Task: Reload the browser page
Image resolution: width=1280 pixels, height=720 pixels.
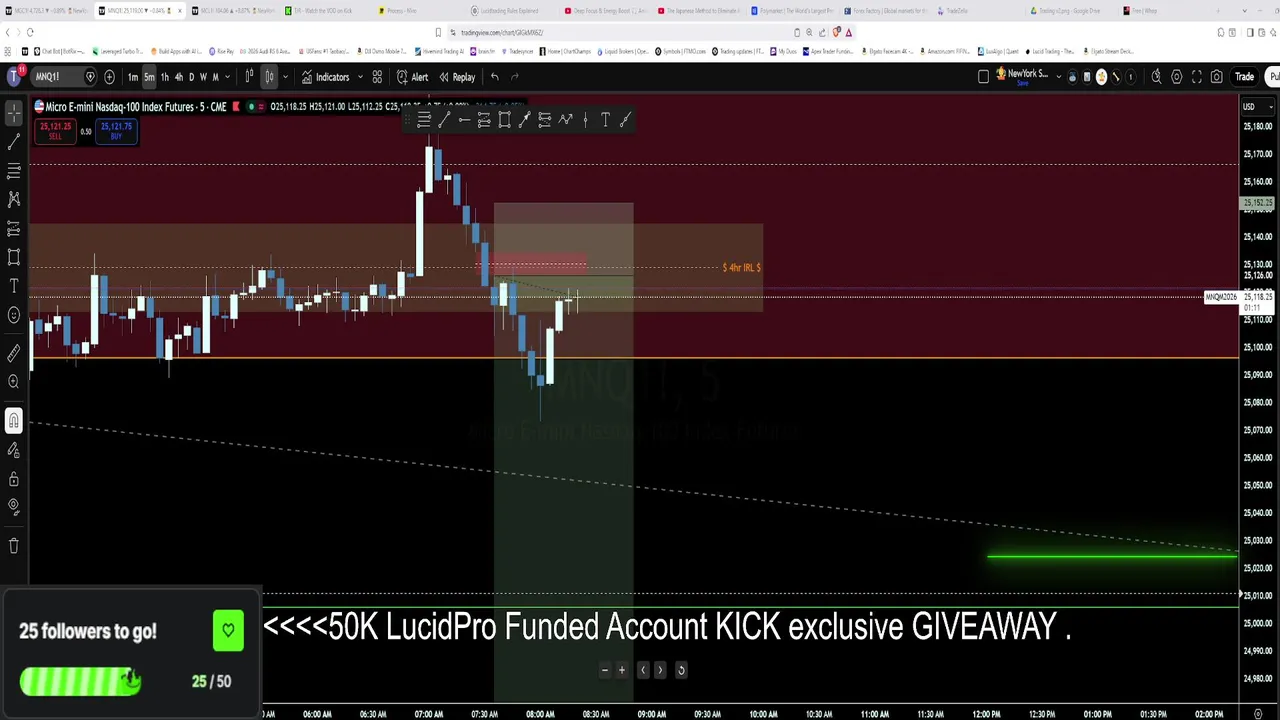Action: click(x=30, y=32)
